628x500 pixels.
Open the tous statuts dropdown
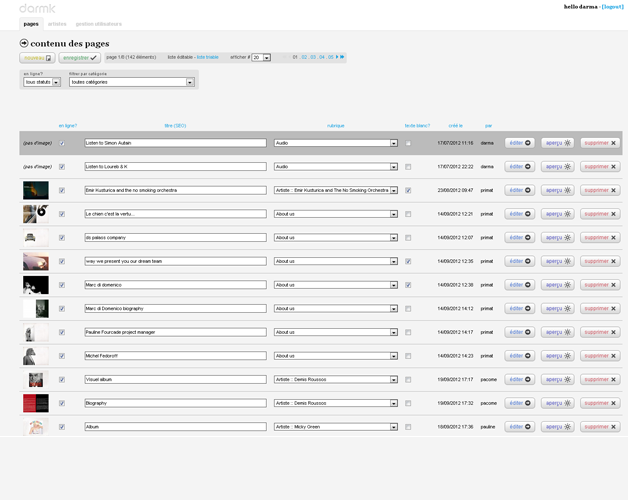click(42, 82)
